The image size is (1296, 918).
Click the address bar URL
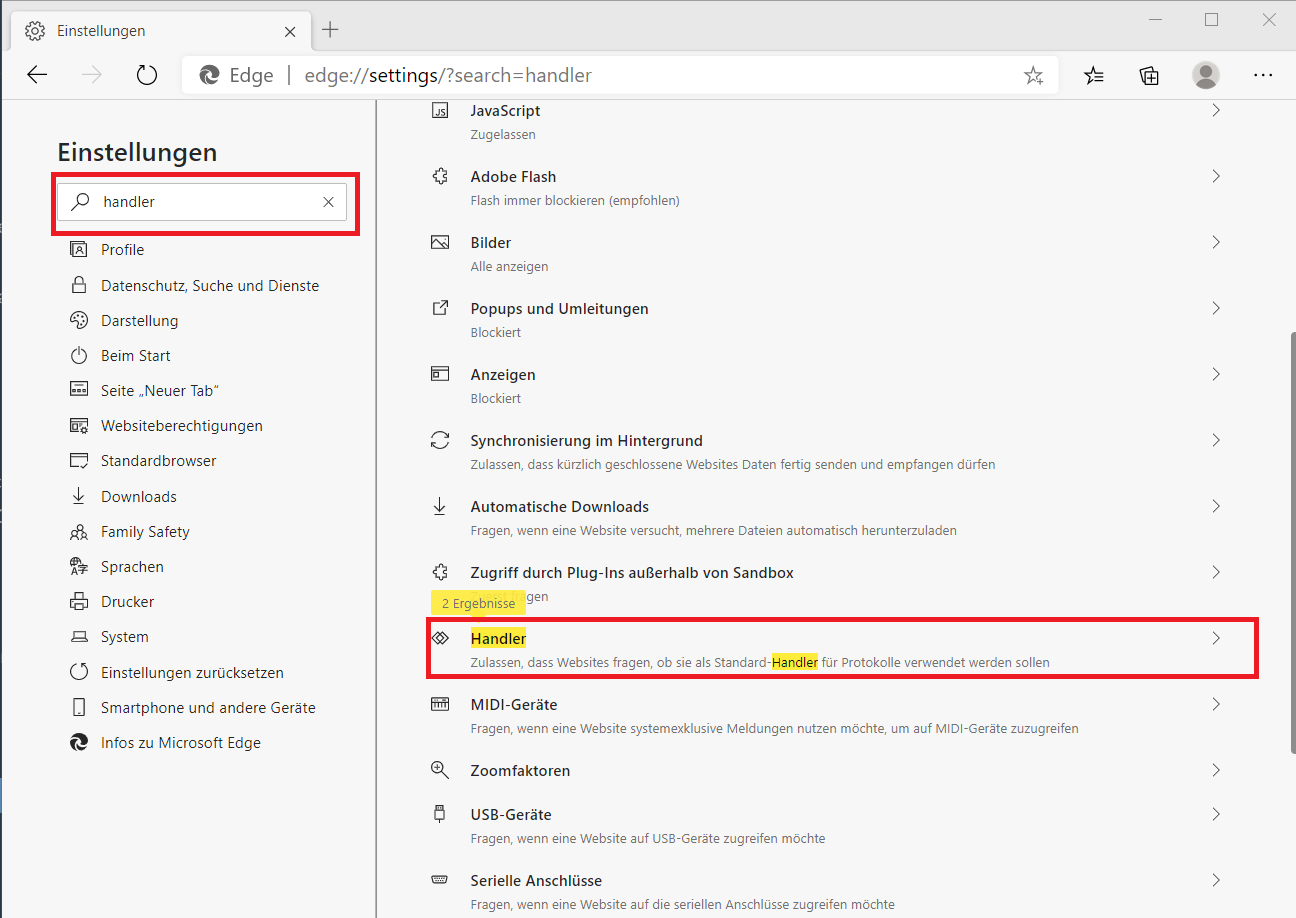pyautogui.click(x=448, y=76)
